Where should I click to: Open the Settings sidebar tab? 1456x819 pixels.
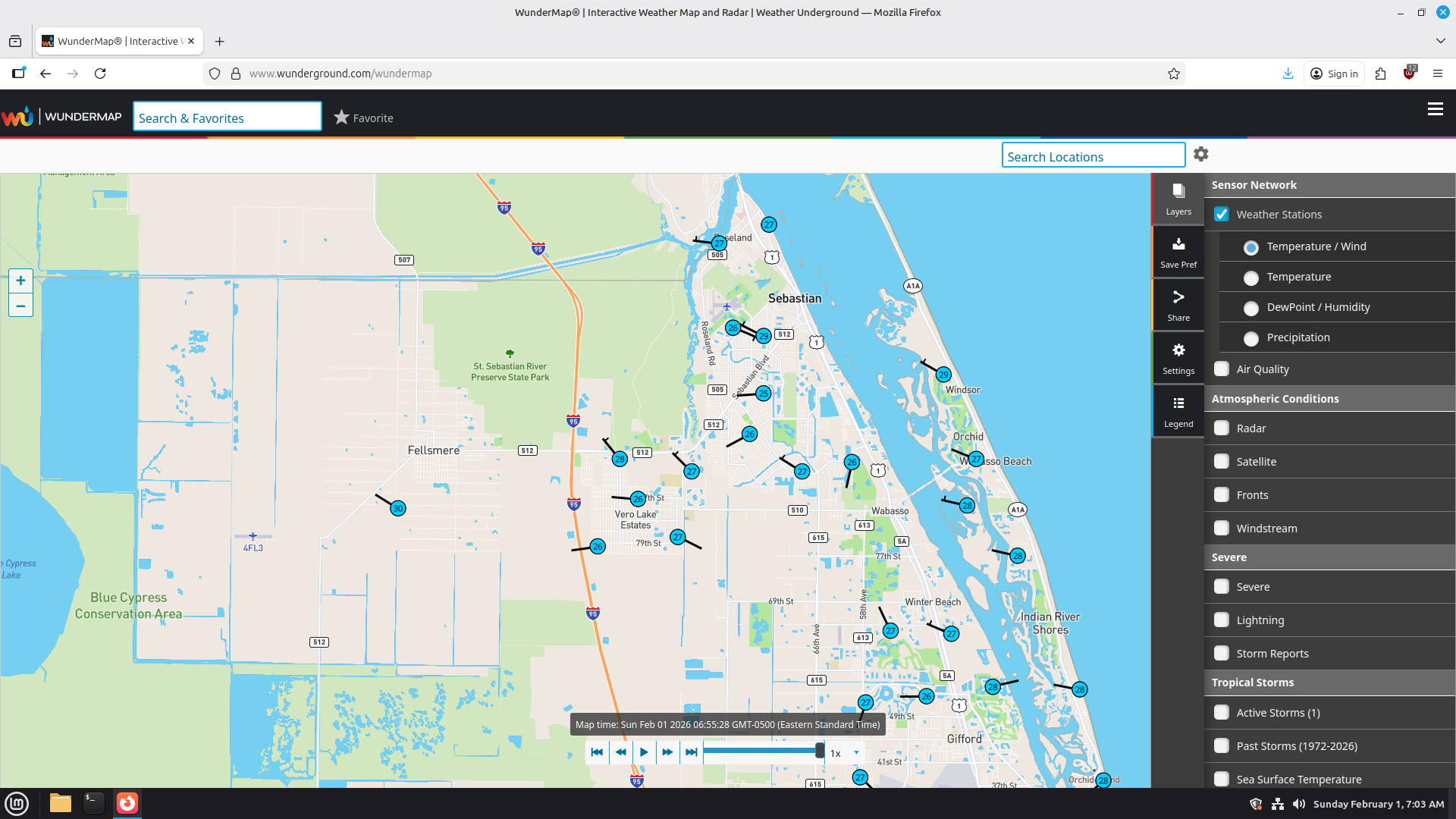click(1178, 359)
